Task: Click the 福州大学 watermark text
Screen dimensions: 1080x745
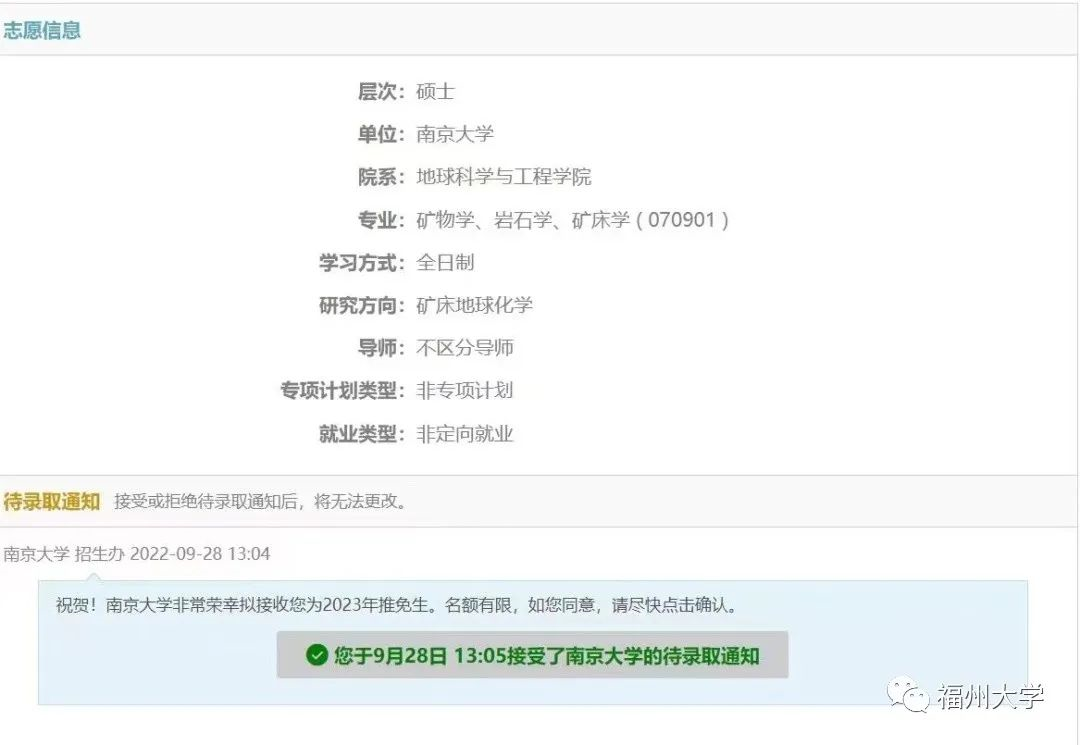Action: click(990, 696)
